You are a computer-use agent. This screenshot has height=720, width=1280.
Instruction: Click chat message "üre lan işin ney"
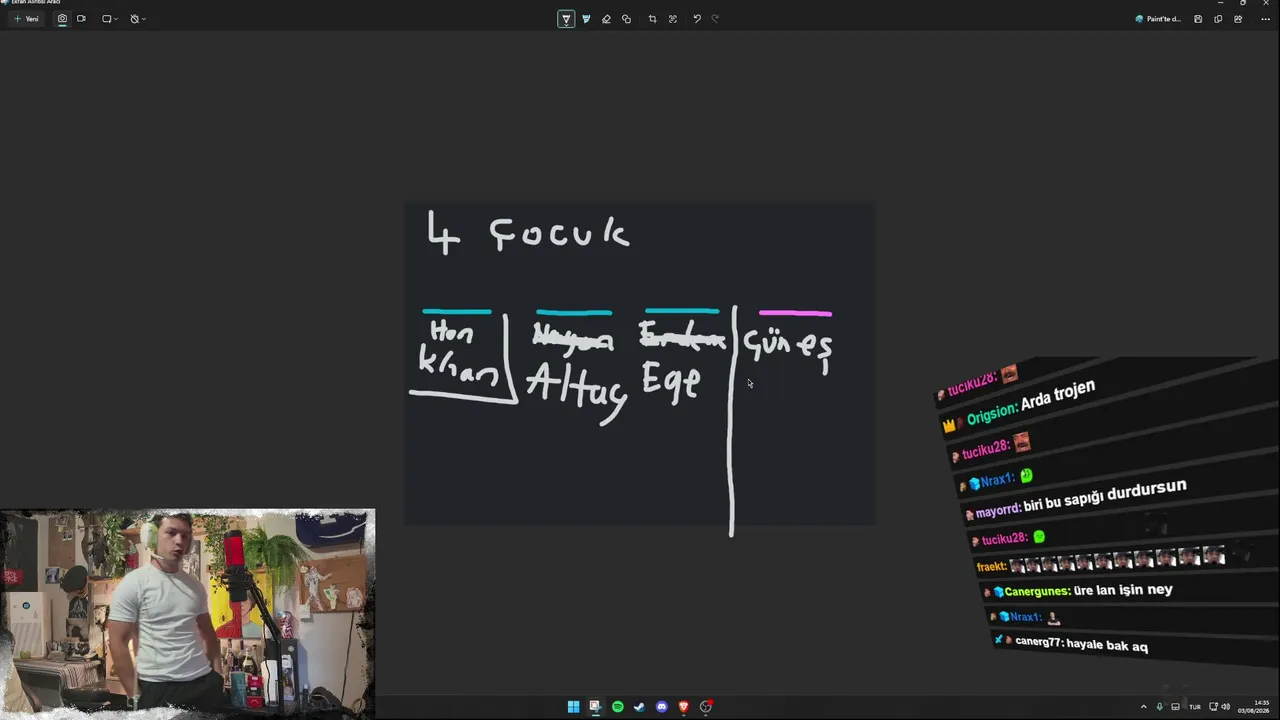[x=1123, y=590]
